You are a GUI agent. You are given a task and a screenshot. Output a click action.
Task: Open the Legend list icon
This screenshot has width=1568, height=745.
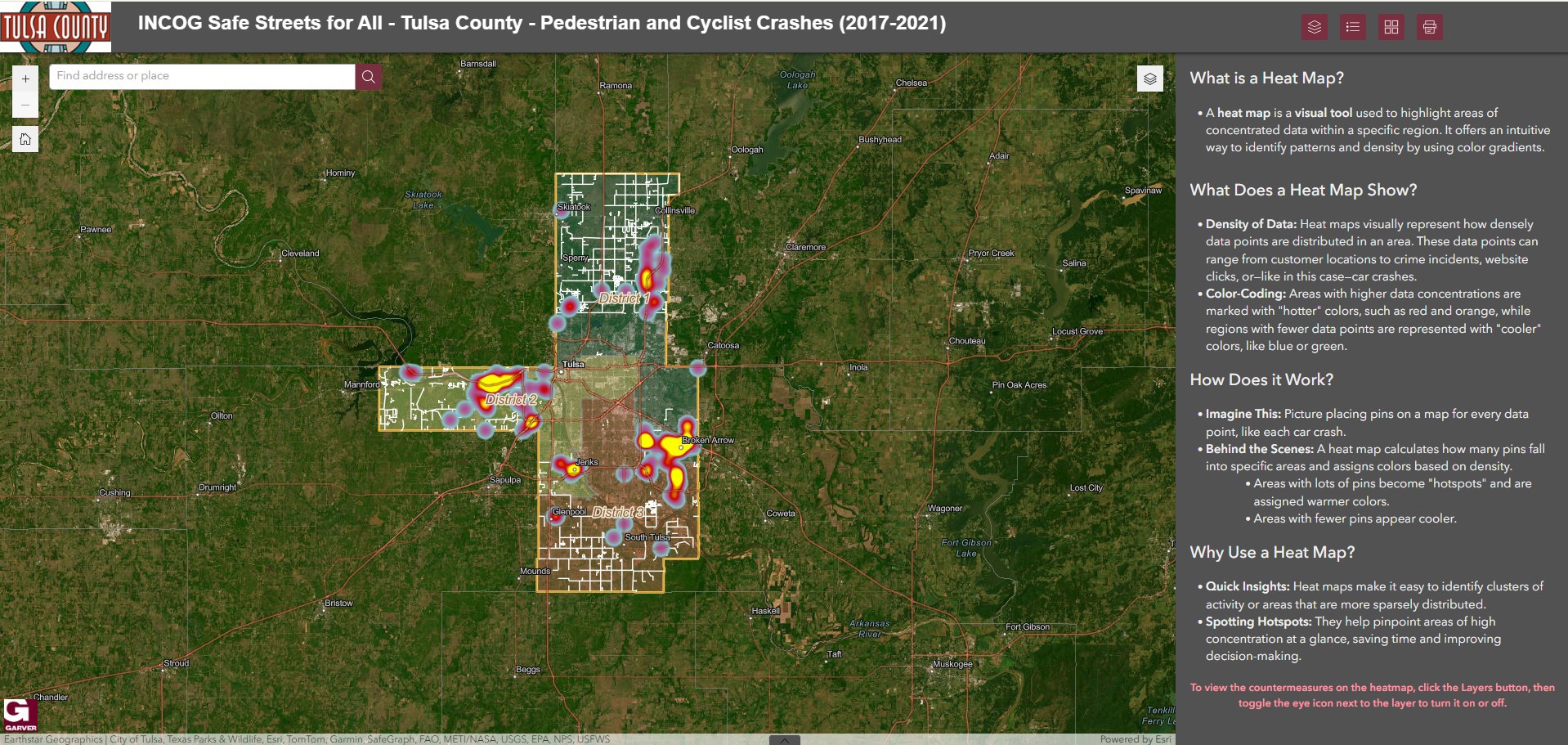(1352, 27)
